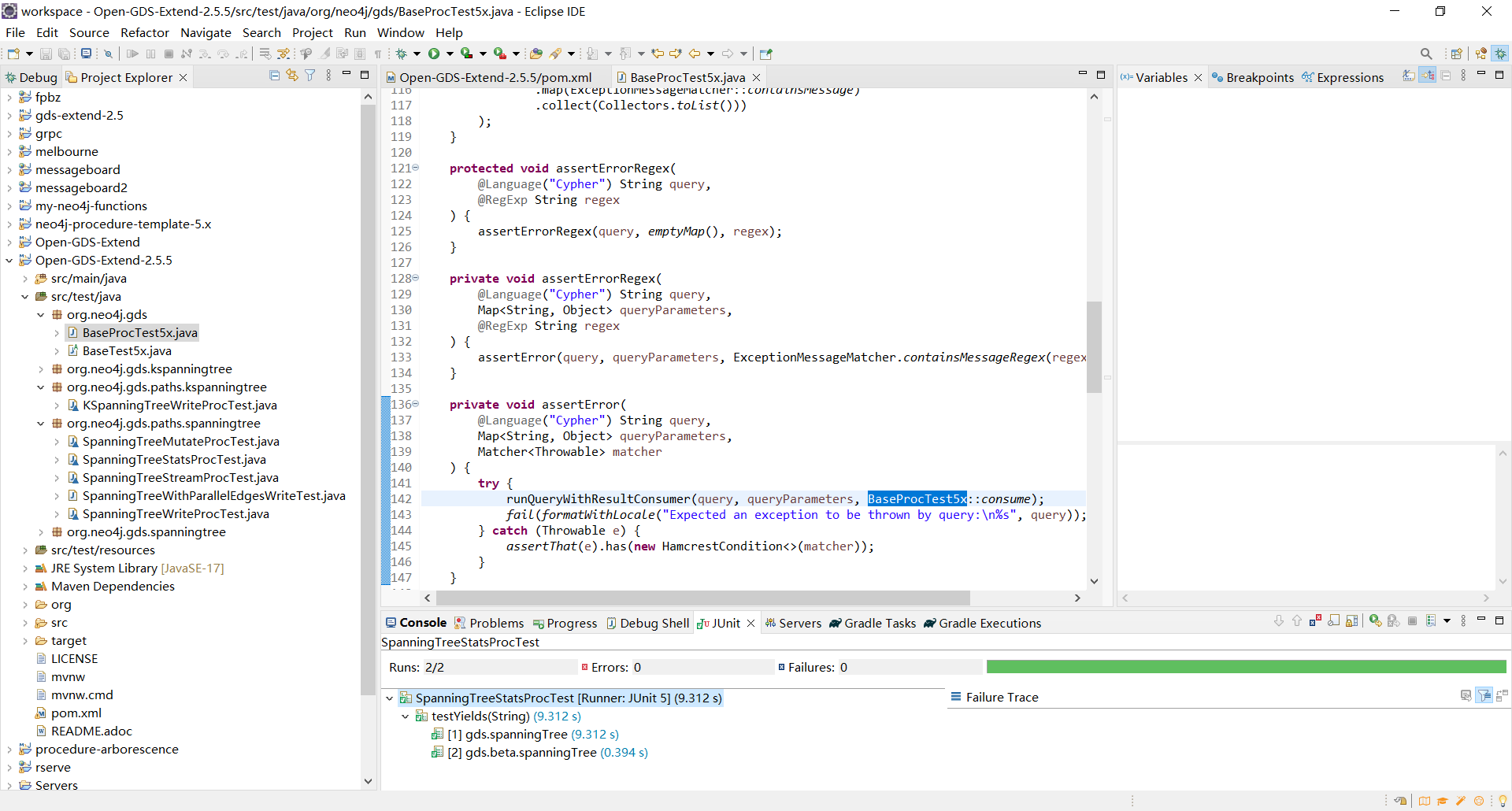Switch to the Problems tab
The height and width of the screenshot is (811, 1512).
pyautogui.click(x=489, y=623)
